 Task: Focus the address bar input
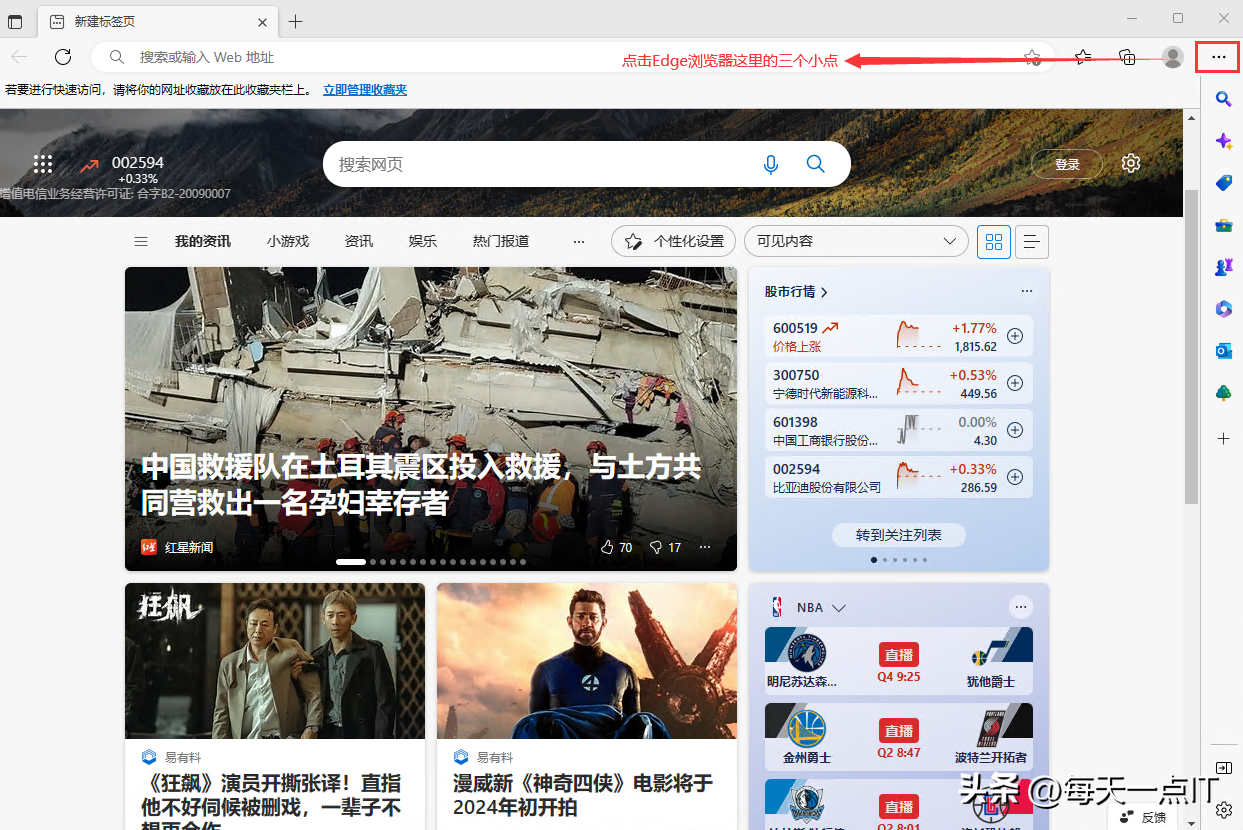pos(572,57)
